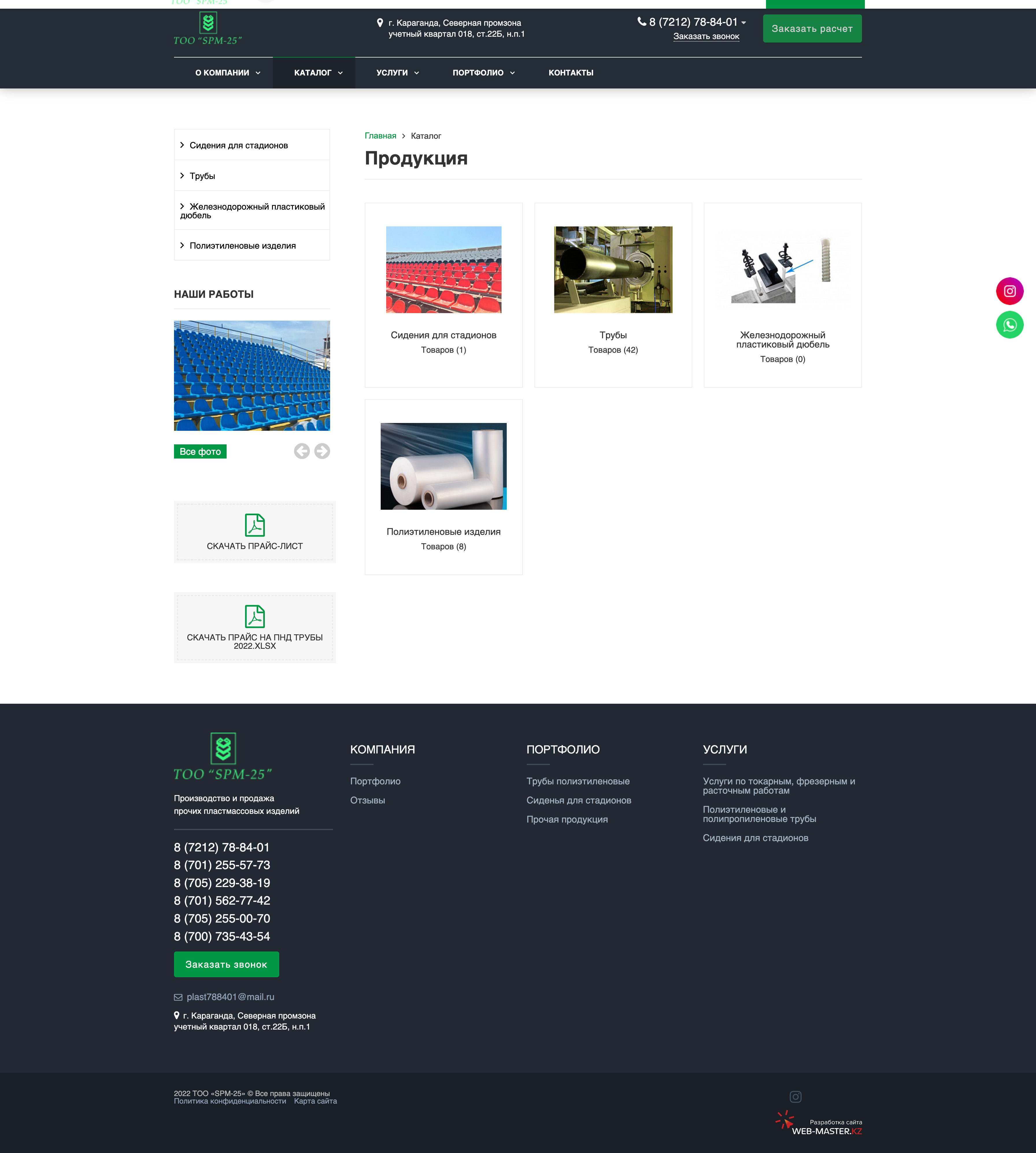The height and width of the screenshot is (1153, 1036).
Task: Open the Сидения для стадионов product thumbnail
Action: pyautogui.click(x=443, y=269)
